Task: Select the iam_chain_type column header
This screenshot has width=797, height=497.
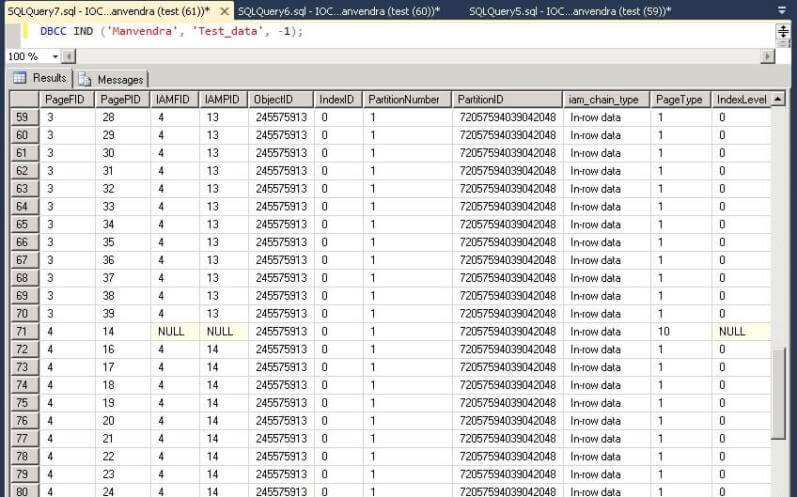Action: tap(603, 99)
